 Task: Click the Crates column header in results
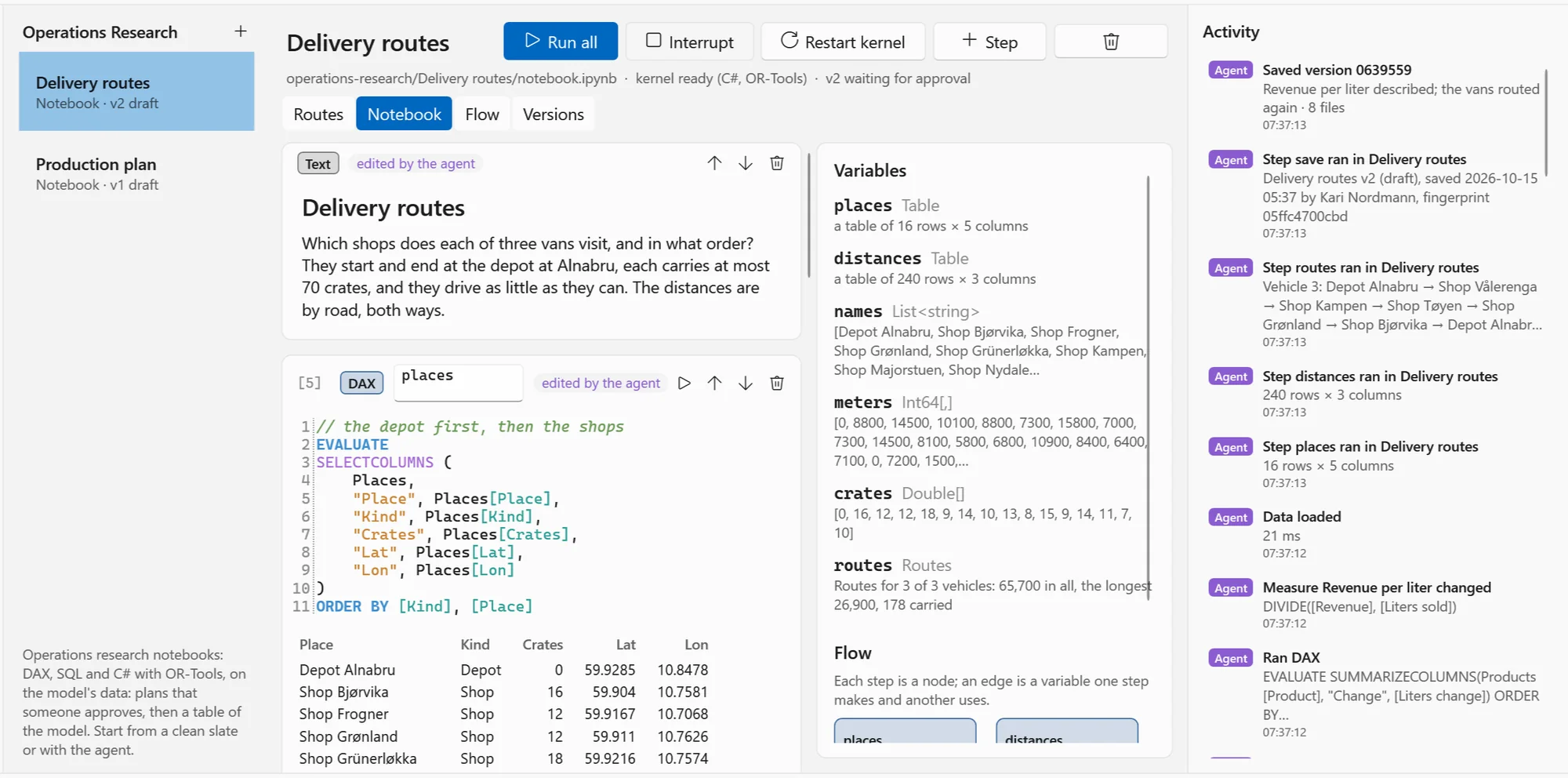coord(543,645)
